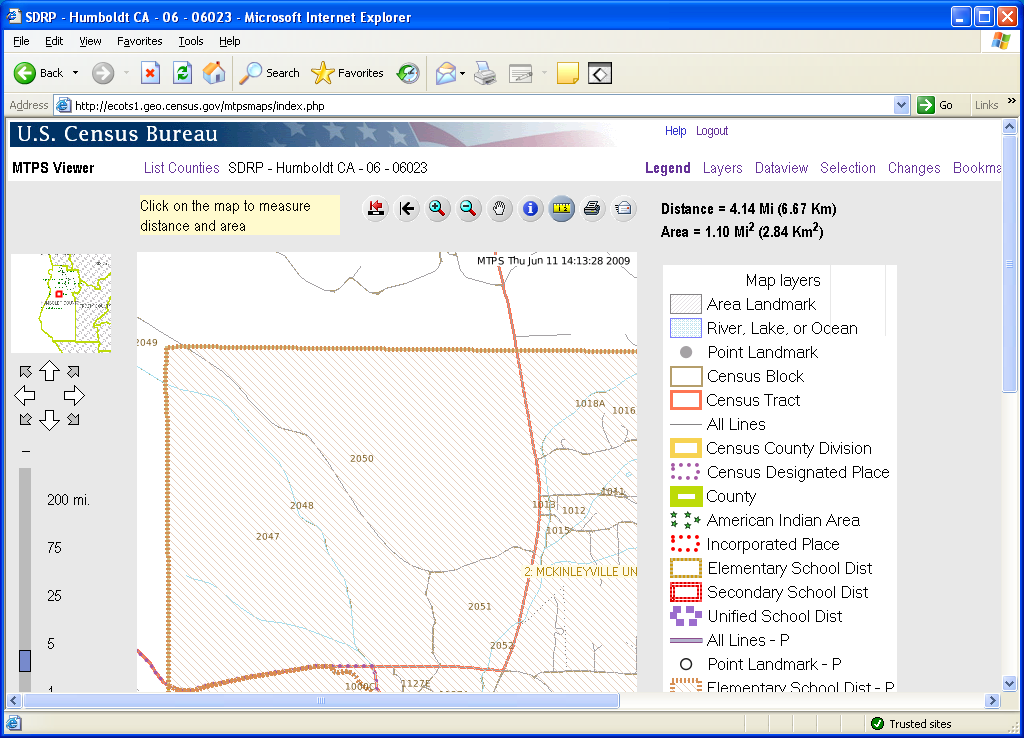Activate the pan hand tool
Image resolution: width=1024 pixels, height=738 pixels.
[x=500, y=209]
